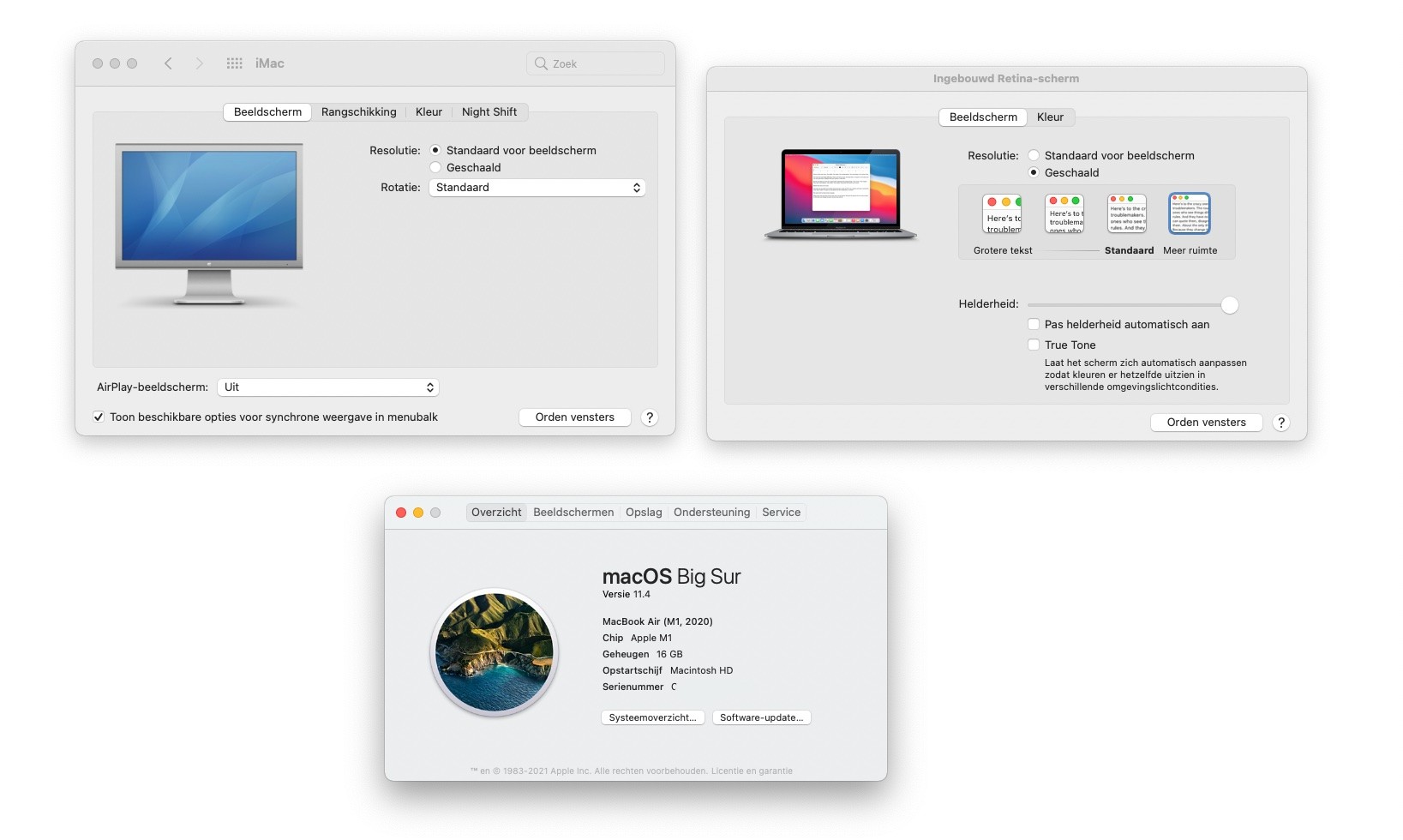Click Orden vensters in iMac window
This screenshot has height=840, width=1403.
pyautogui.click(x=575, y=417)
